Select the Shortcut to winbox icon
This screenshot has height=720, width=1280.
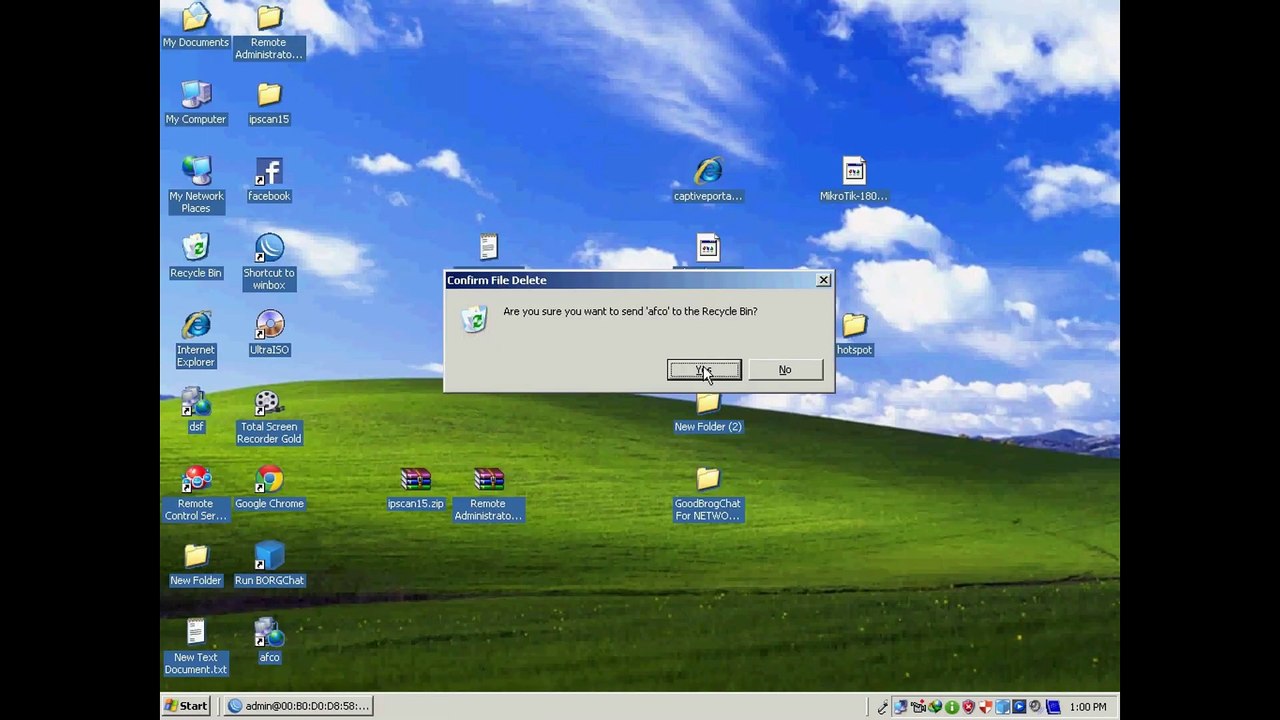(269, 262)
